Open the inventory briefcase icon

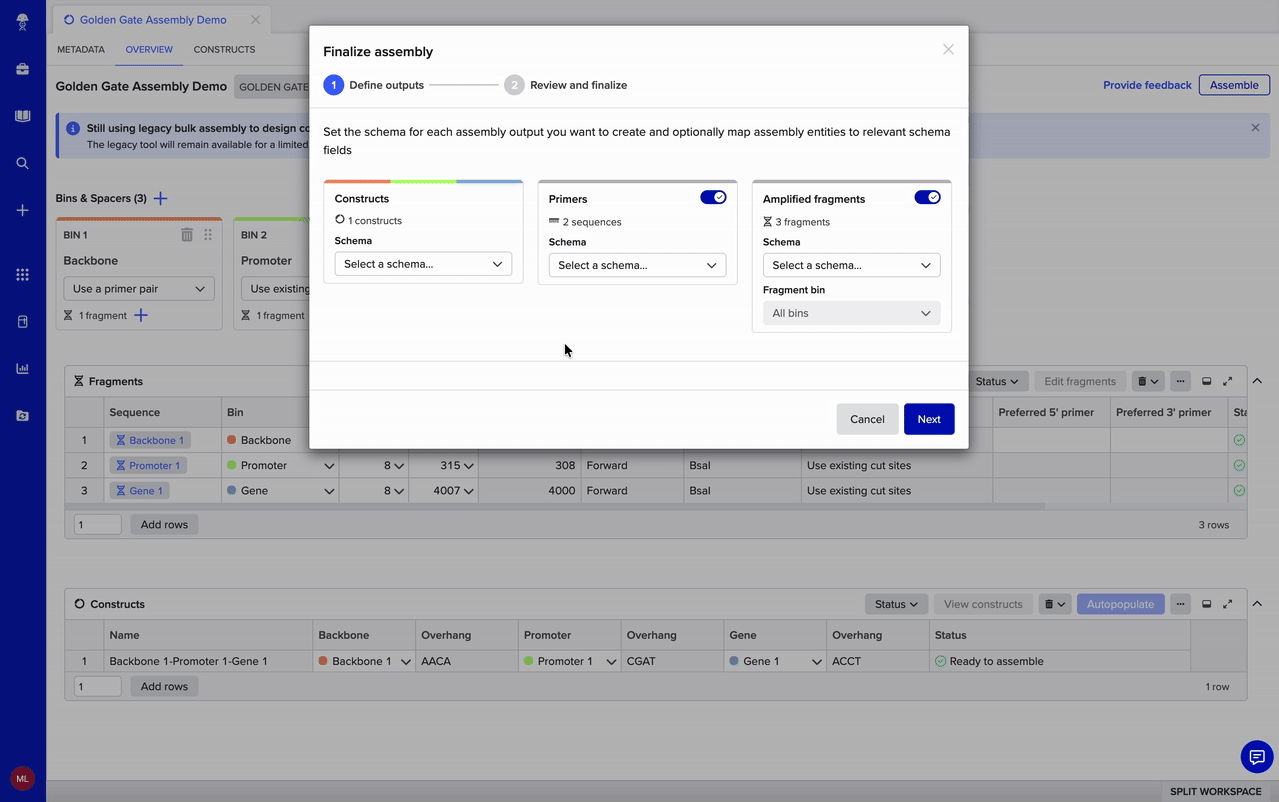pos(22,68)
